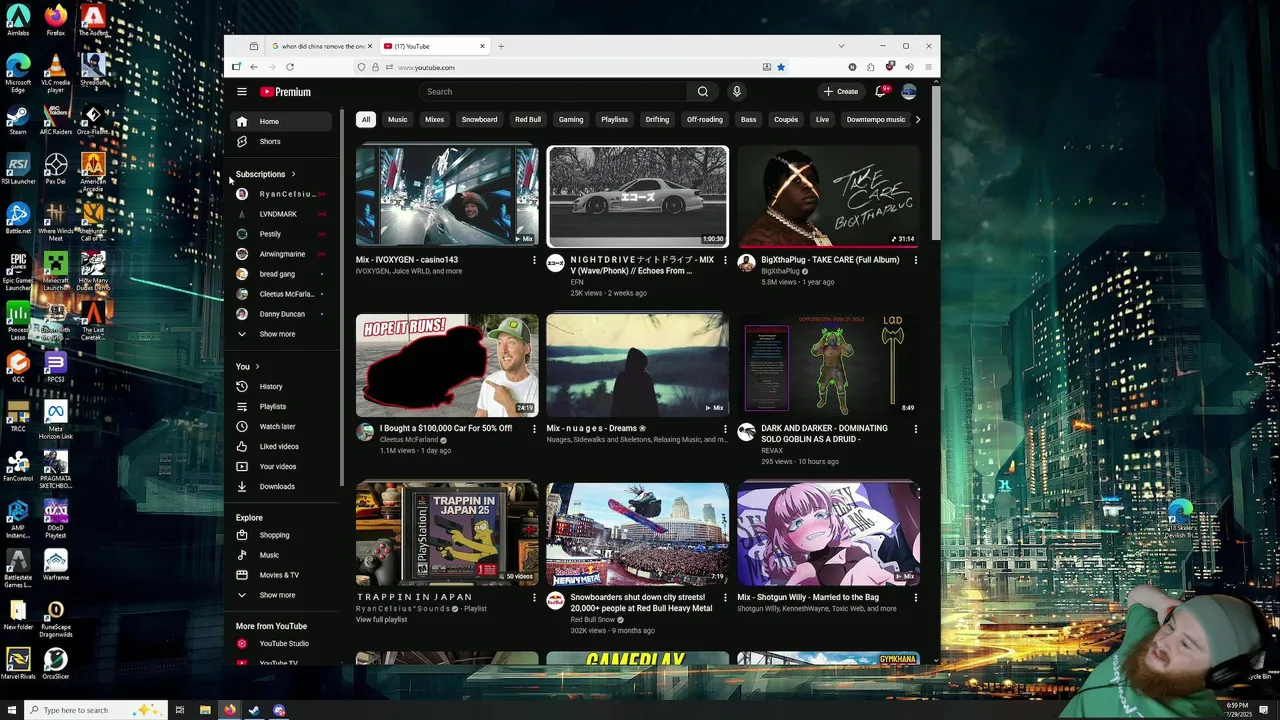
Task: Open File Explorer from the taskbar
Action: point(205,710)
